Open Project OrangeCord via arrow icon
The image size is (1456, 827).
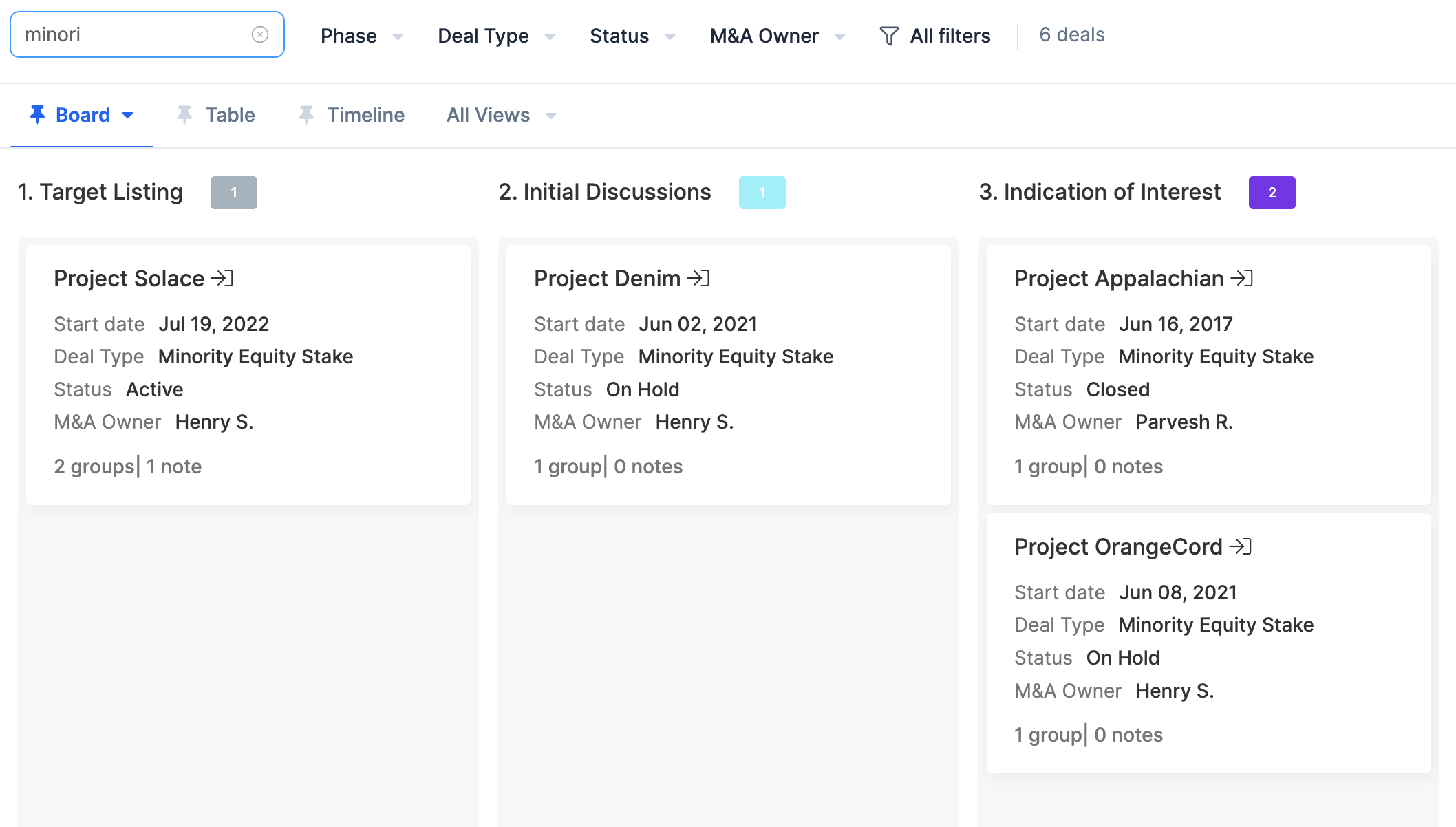click(1241, 546)
